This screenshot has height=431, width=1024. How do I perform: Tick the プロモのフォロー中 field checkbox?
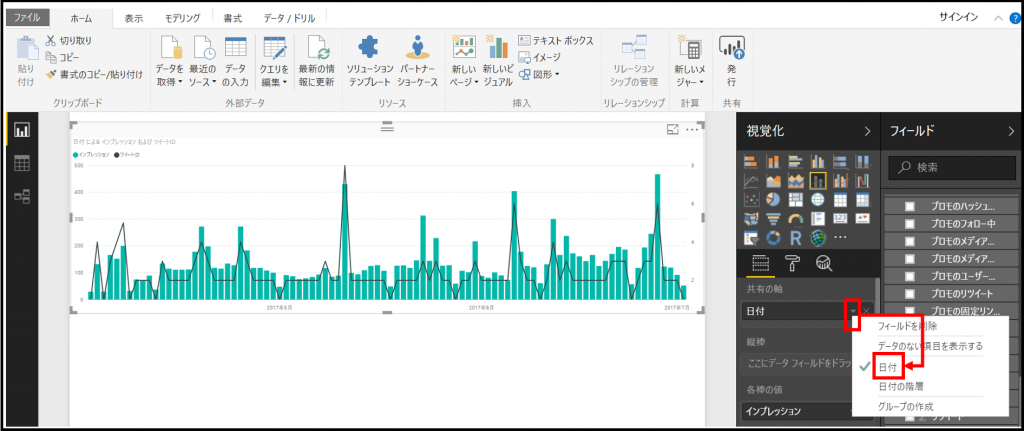[x=910, y=223]
